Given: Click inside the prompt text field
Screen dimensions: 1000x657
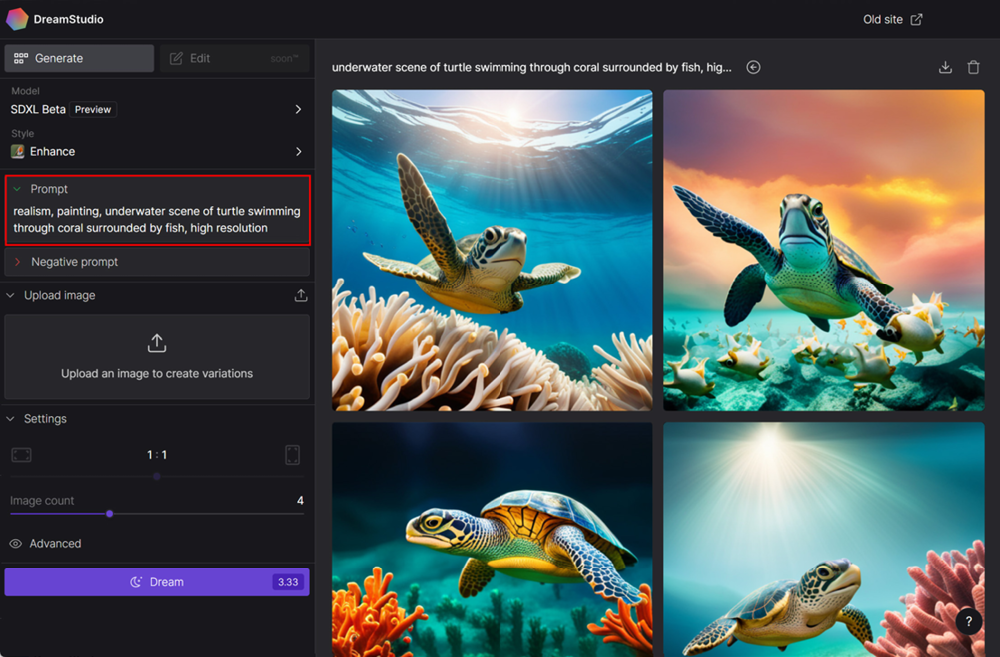Looking at the screenshot, I should pyautogui.click(x=157, y=219).
